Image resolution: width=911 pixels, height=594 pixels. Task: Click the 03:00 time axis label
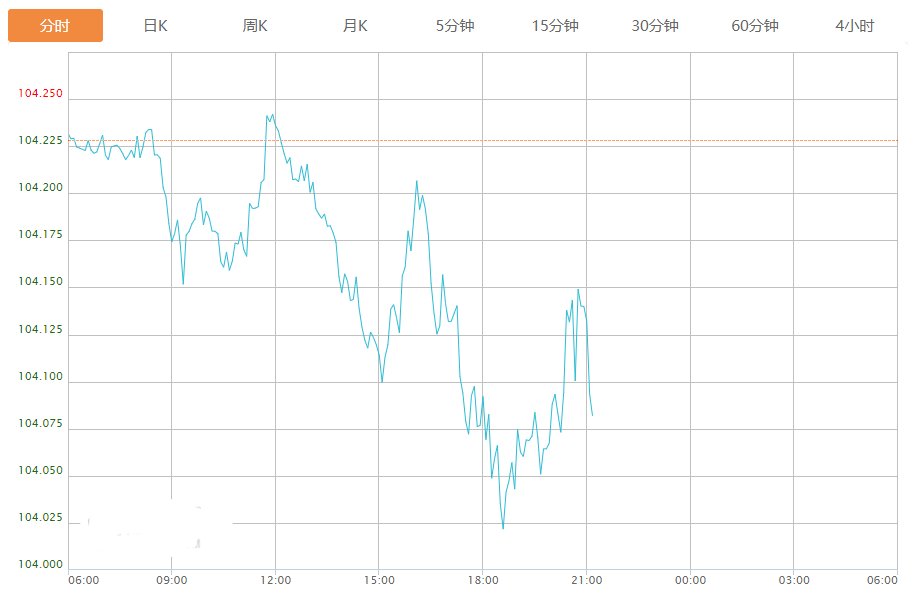point(794,580)
